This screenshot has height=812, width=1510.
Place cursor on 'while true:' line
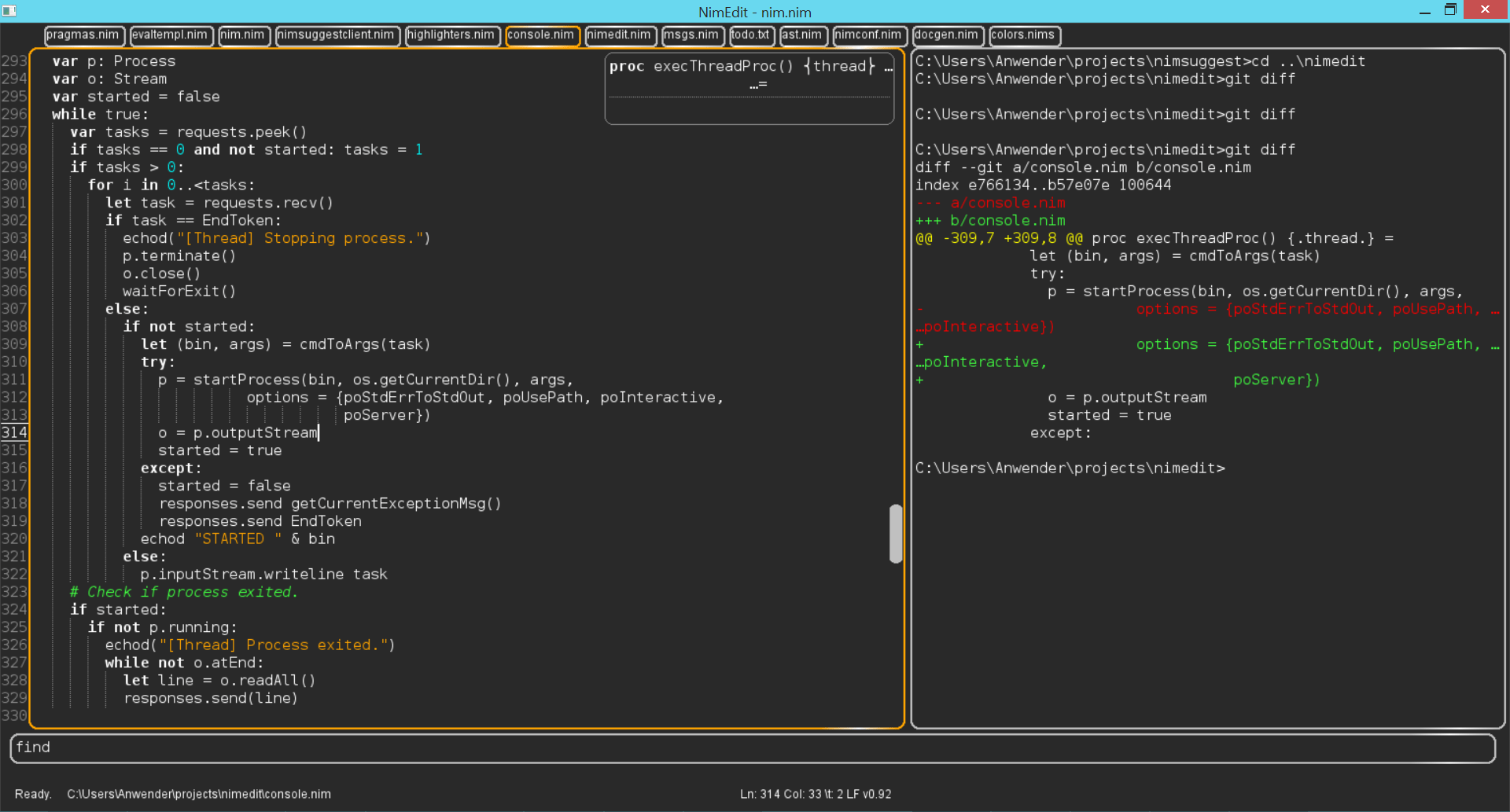click(100, 115)
